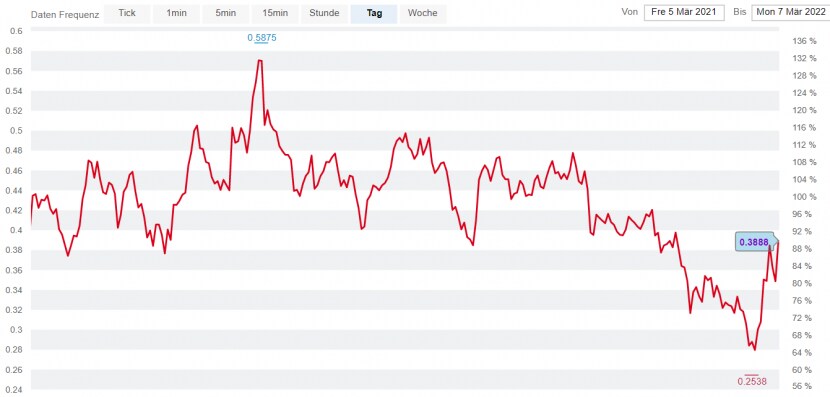Image resolution: width=830 pixels, height=397 pixels.
Task: Click the 0.6 left axis label
Action: [16, 31]
